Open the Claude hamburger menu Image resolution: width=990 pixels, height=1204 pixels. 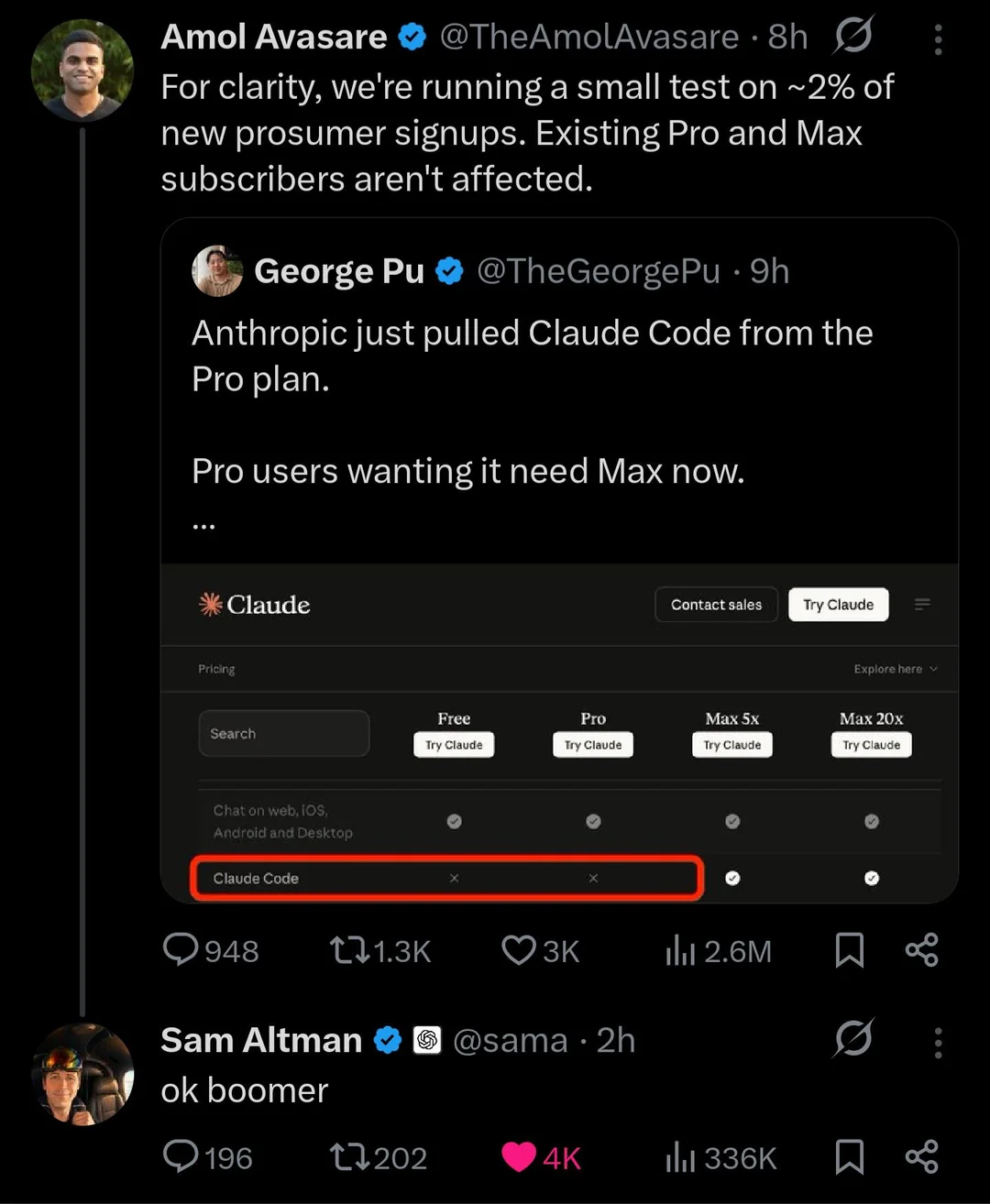click(x=922, y=604)
